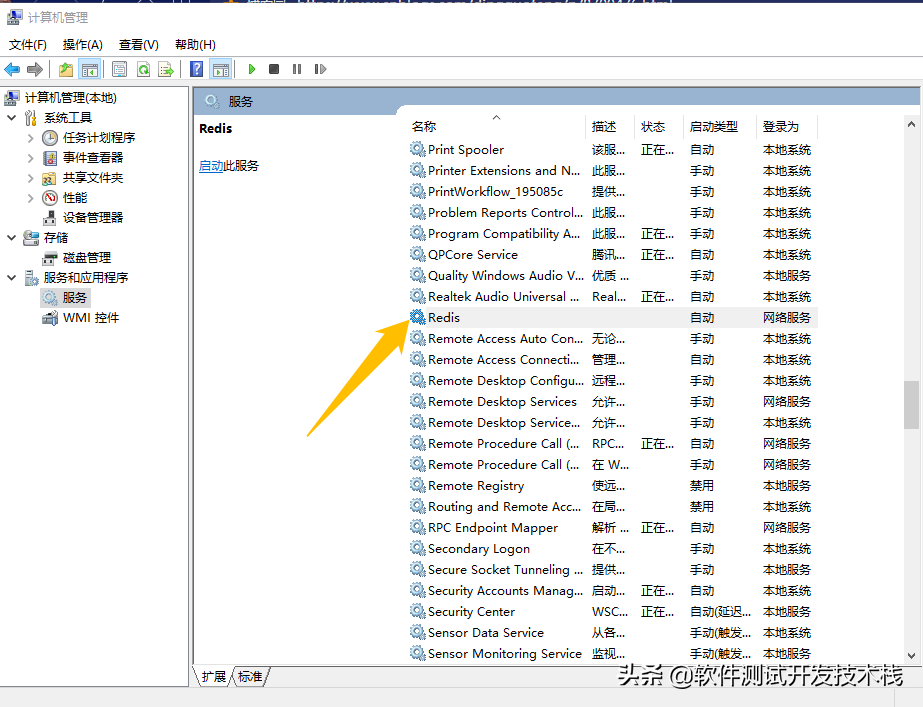Click the Export List toolbar icon
923x707 pixels.
pos(167,69)
